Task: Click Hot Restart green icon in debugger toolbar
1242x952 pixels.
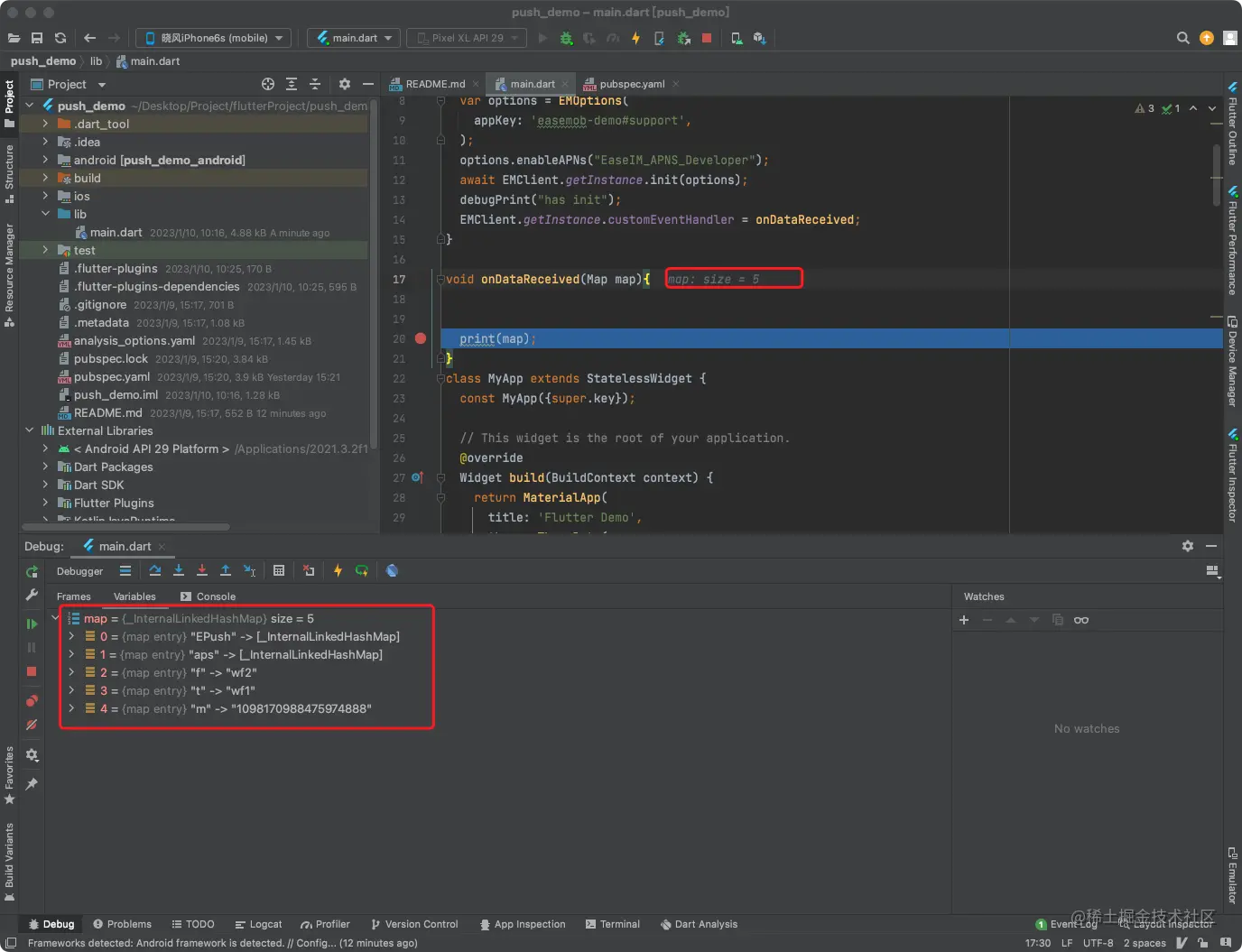Action: click(362, 570)
